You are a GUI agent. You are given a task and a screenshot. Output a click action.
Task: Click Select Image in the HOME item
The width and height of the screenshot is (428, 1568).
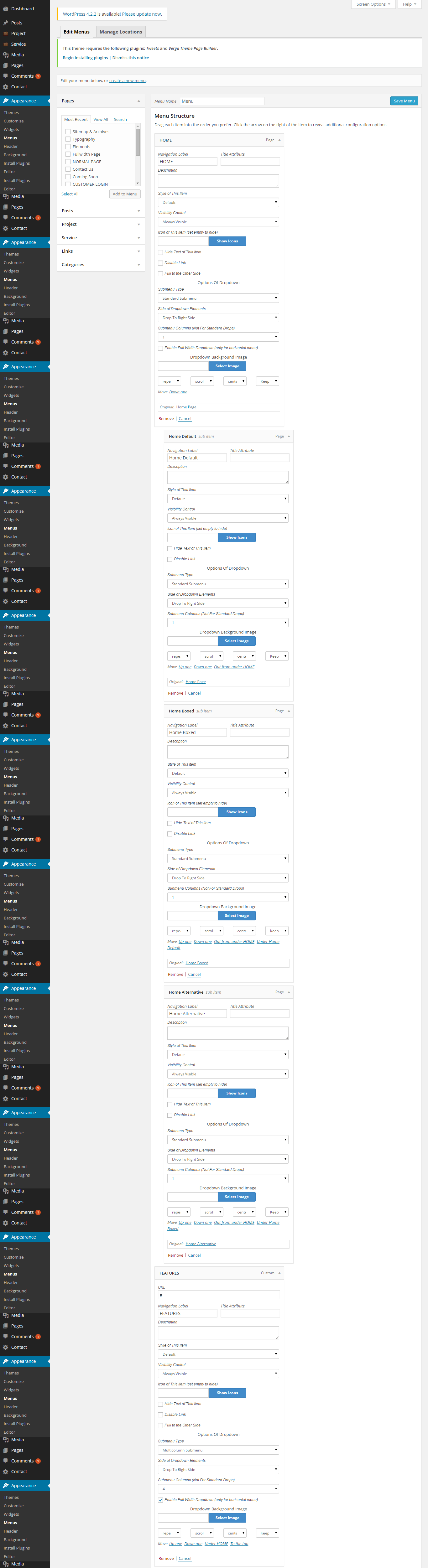click(x=227, y=366)
